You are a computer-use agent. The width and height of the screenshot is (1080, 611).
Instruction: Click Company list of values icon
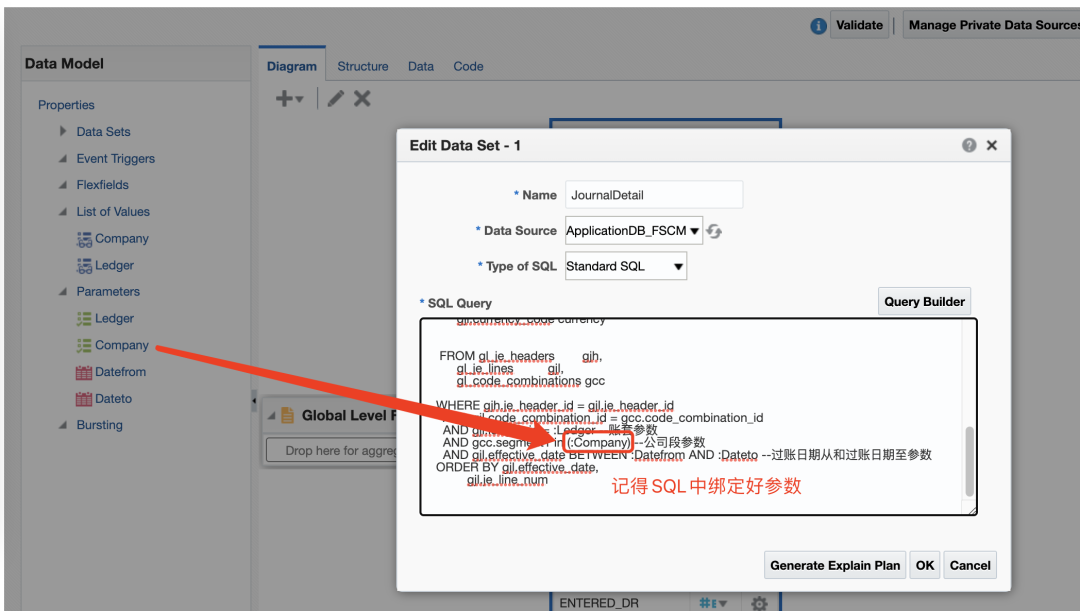[x=84, y=239]
